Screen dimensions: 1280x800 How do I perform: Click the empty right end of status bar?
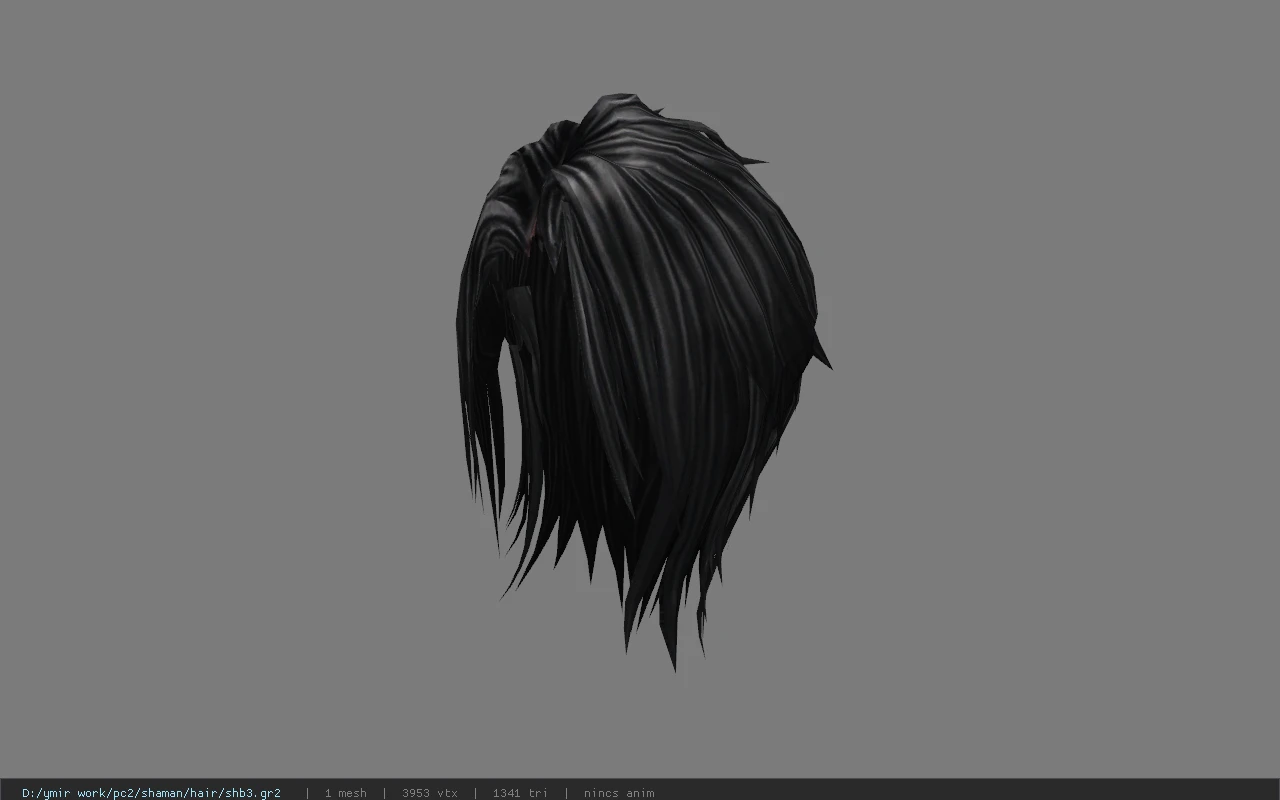click(x=965, y=793)
